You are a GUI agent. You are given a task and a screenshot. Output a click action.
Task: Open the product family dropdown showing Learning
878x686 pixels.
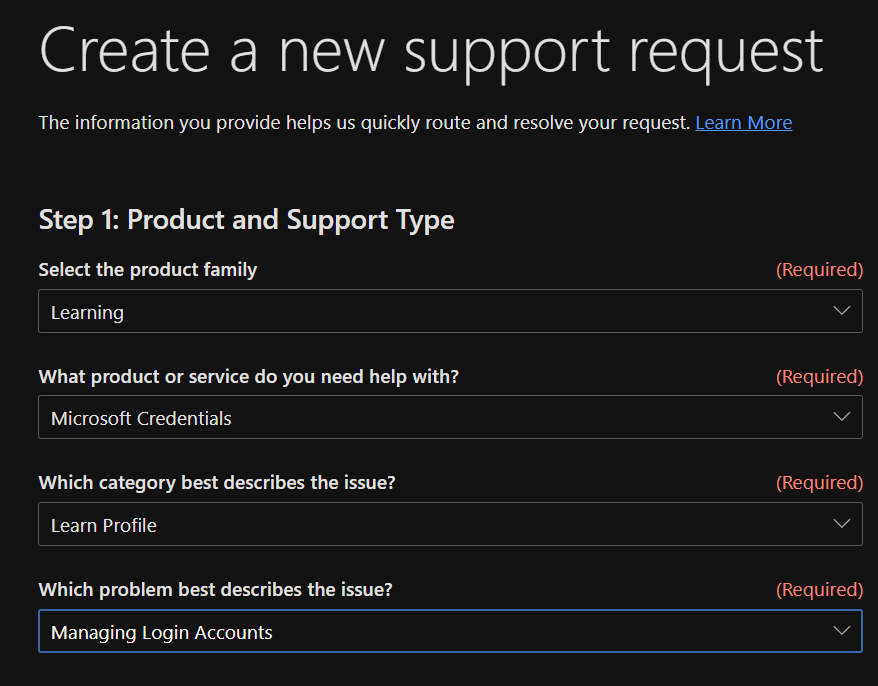450,311
